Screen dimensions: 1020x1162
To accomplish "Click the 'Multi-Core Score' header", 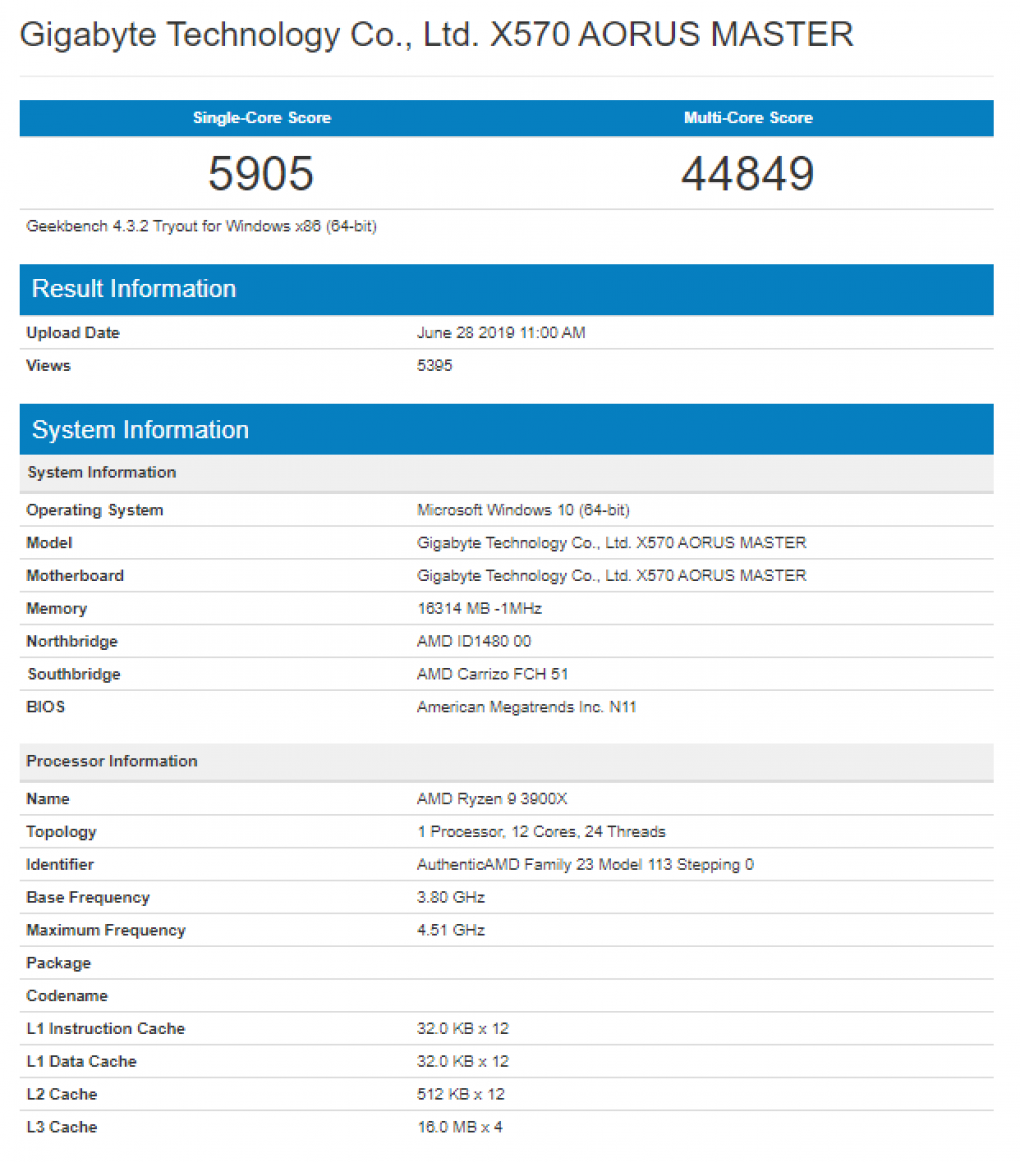I will coord(748,118).
